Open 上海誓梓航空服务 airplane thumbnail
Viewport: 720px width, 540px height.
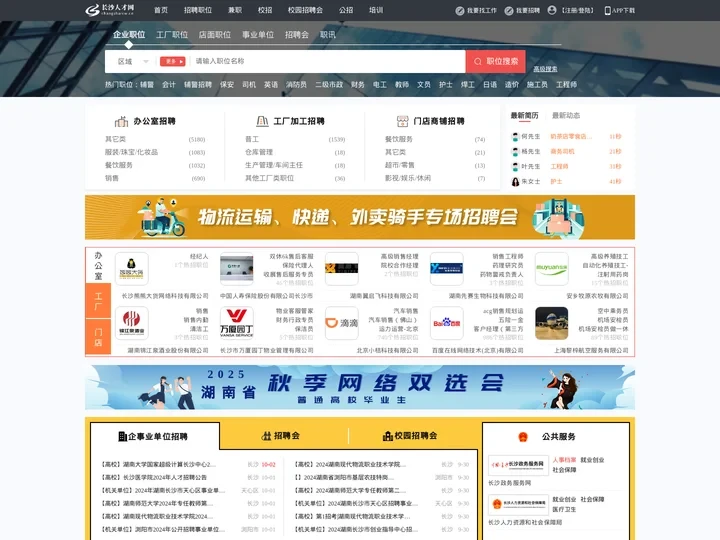(551, 323)
